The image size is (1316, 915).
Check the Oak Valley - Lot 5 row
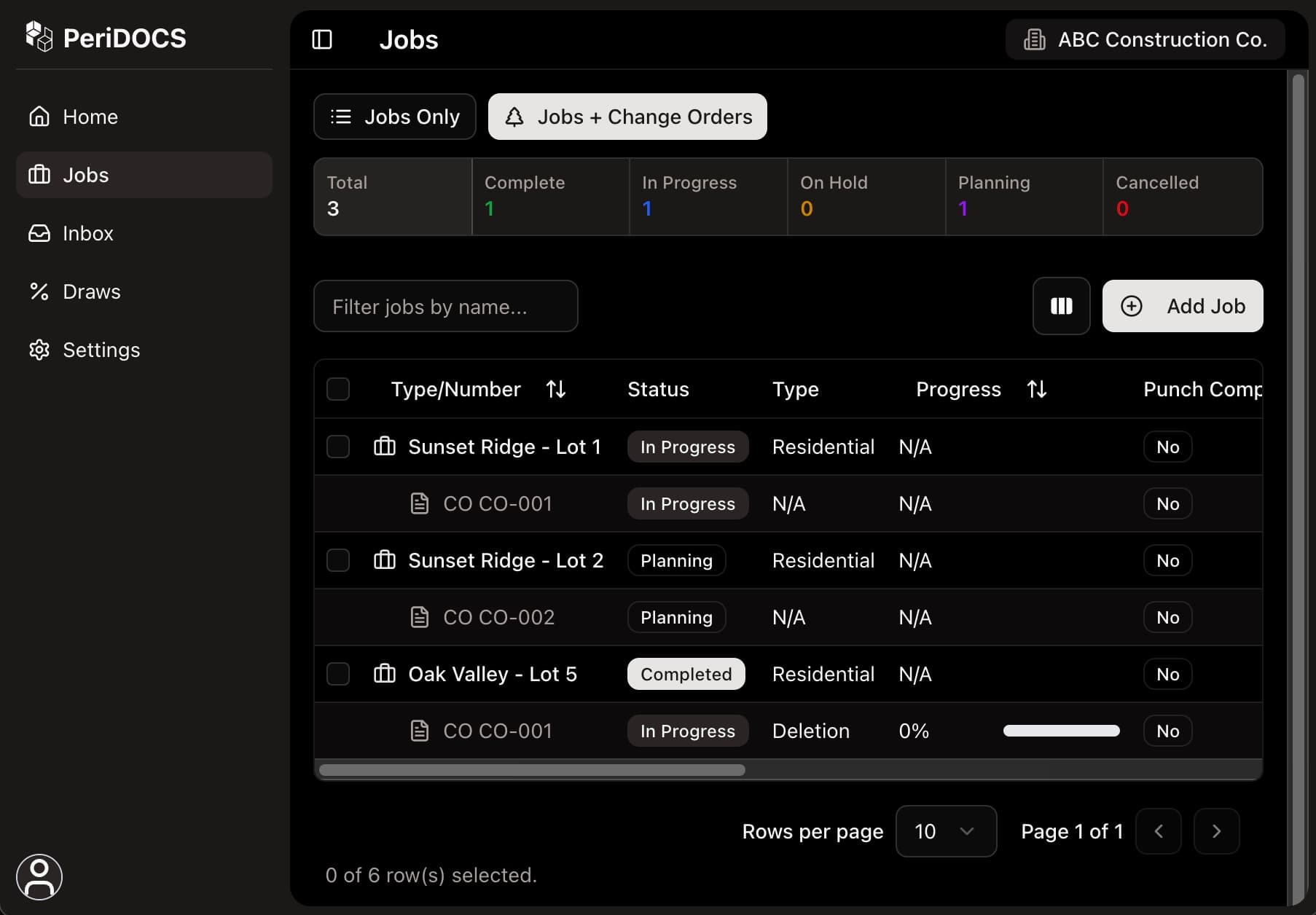click(338, 674)
